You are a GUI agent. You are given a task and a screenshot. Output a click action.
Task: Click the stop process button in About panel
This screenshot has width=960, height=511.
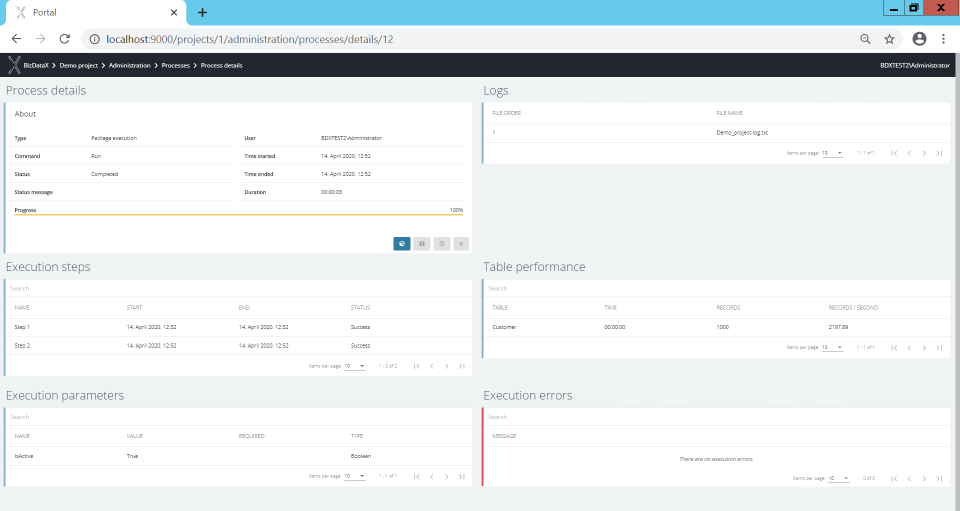coord(441,244)
